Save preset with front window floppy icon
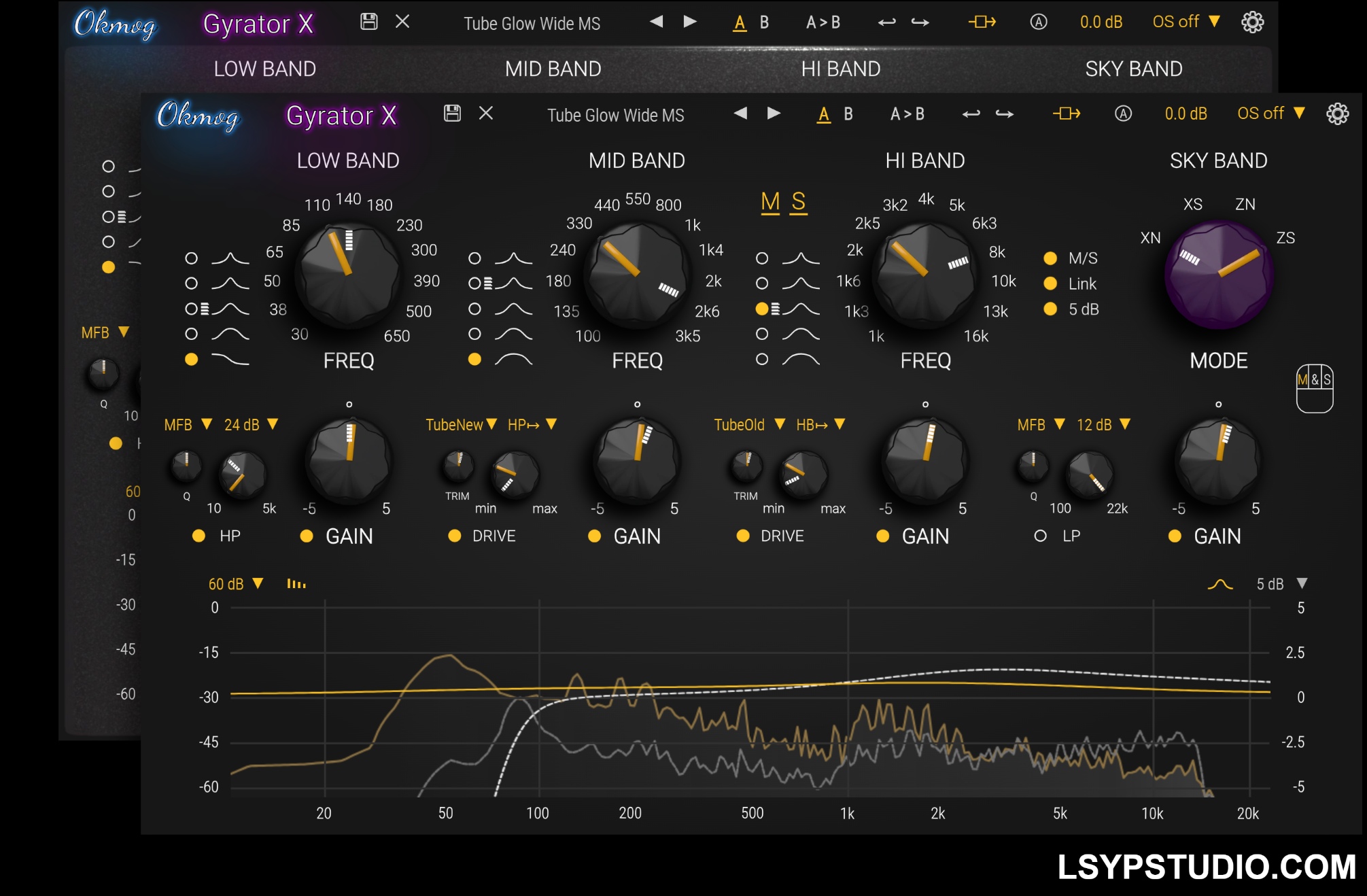 click(x=452, y=113)
